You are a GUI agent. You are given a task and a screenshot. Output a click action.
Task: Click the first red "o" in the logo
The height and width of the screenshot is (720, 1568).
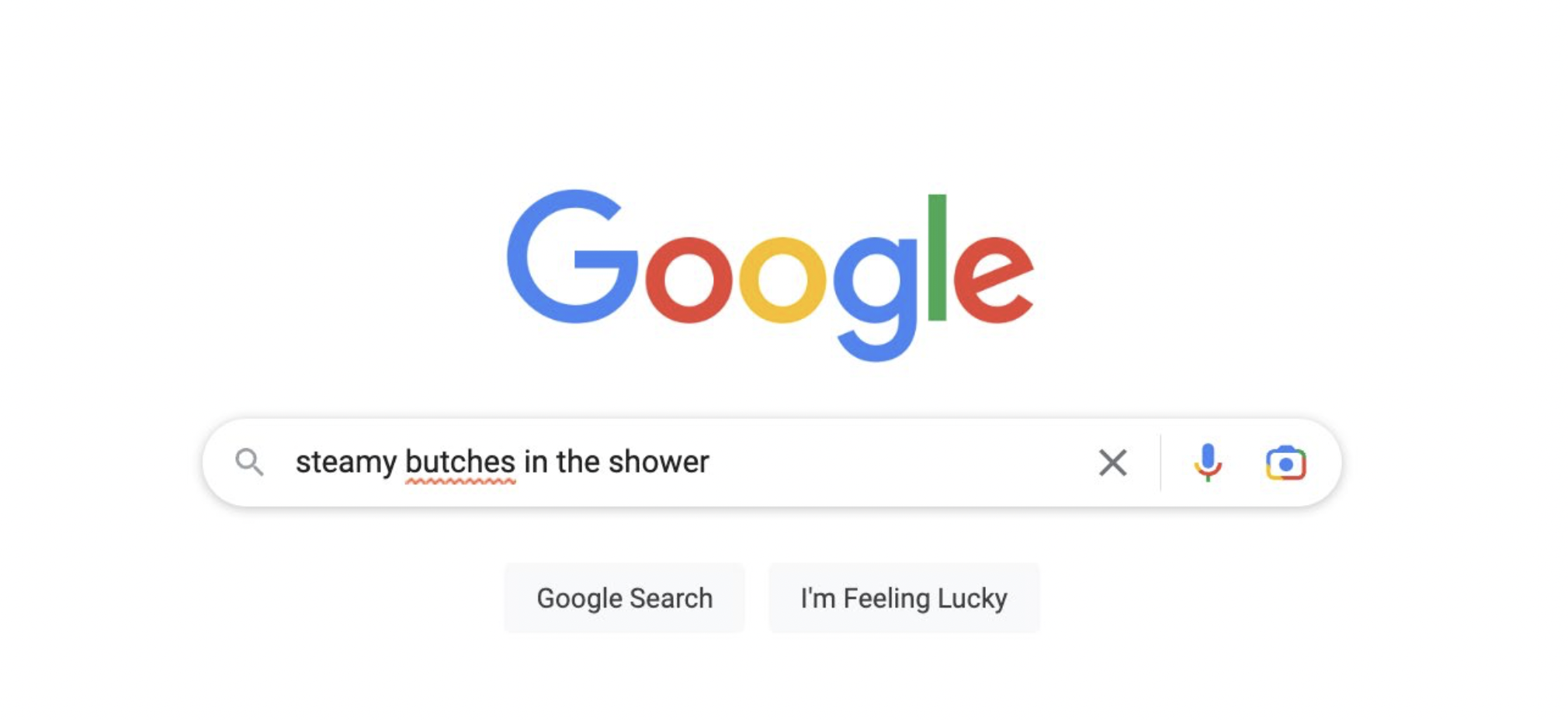[x=689, y=279]
